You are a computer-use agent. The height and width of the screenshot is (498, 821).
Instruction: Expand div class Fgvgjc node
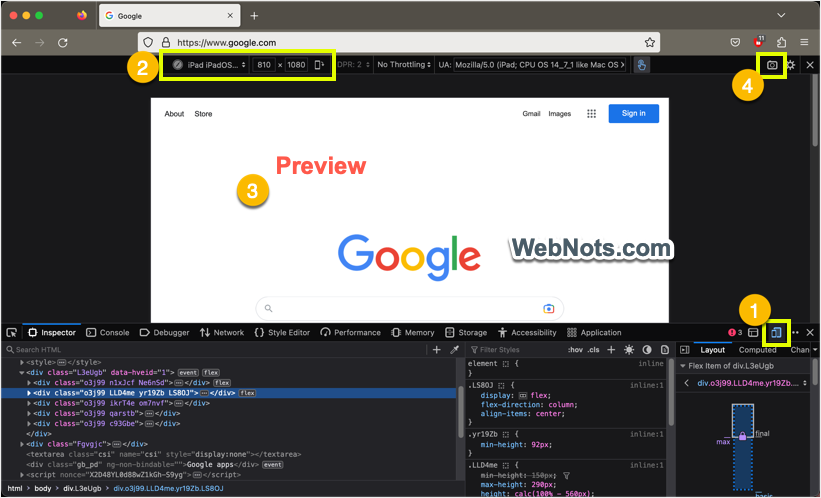click(x=22, y=444)
